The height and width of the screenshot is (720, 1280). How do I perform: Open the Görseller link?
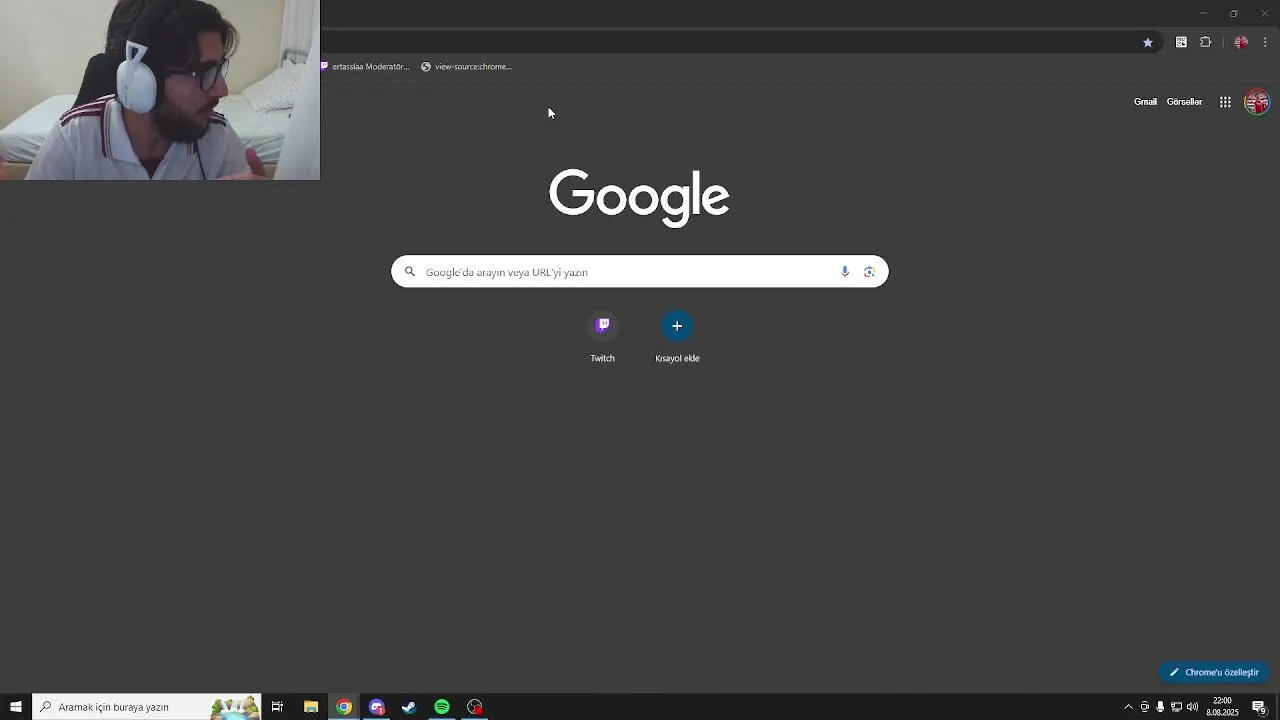1184,102
